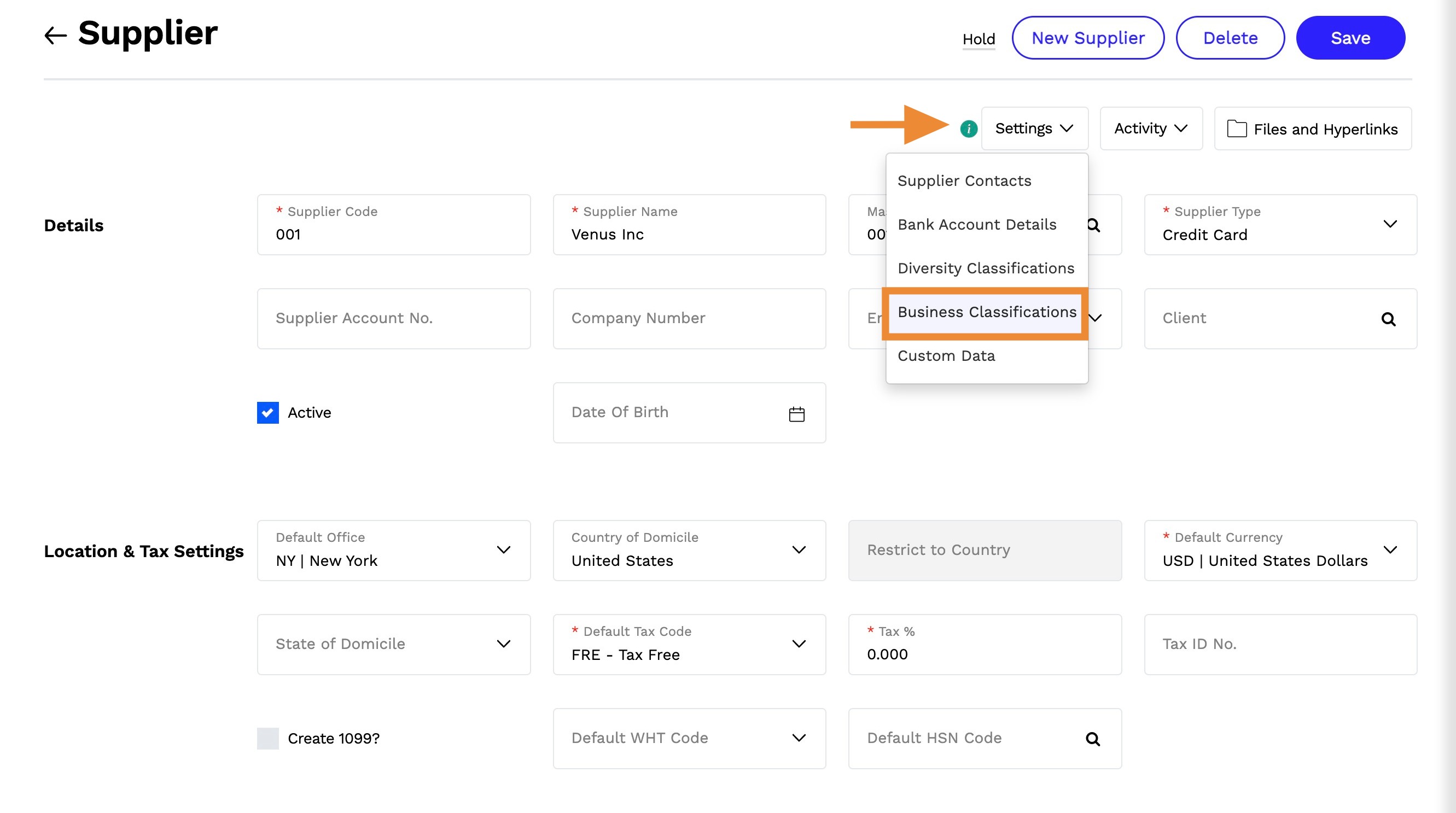Open the Default WHT Code dropdown
Viewport: 1456px width, 813px height.
pyautogui.click(x=689, y=739)
